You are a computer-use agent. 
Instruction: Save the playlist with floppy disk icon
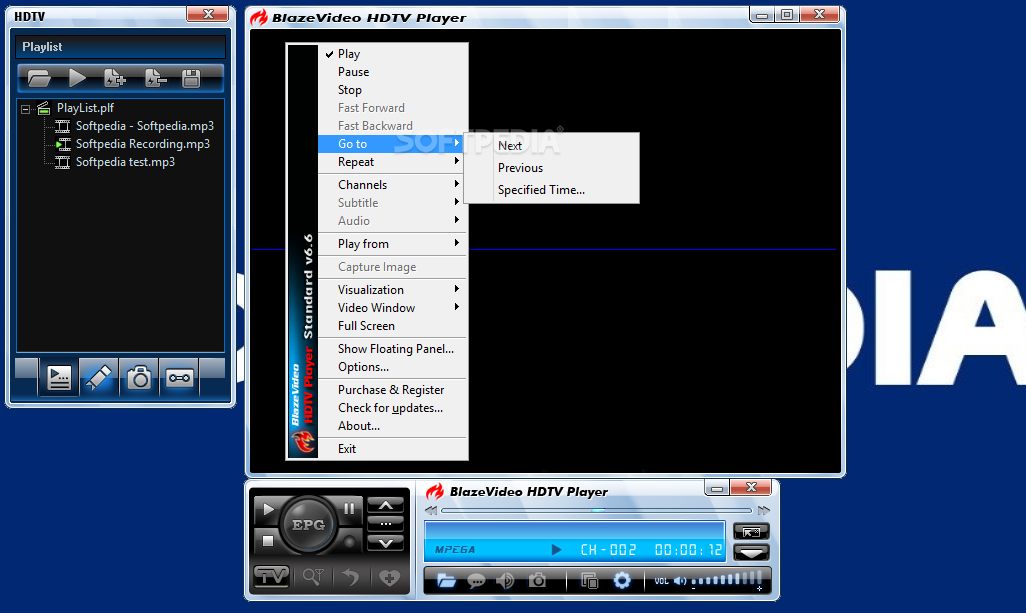pos(191,79)
